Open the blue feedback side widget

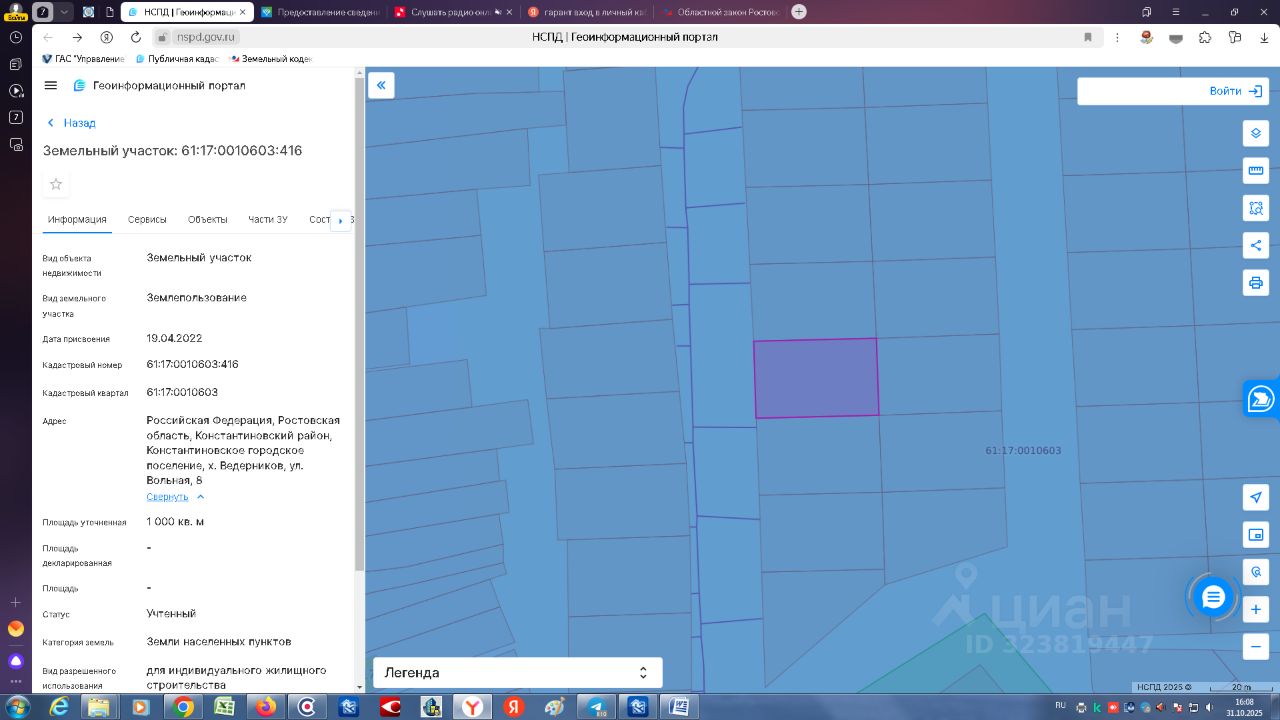(x=1261, y=398)
